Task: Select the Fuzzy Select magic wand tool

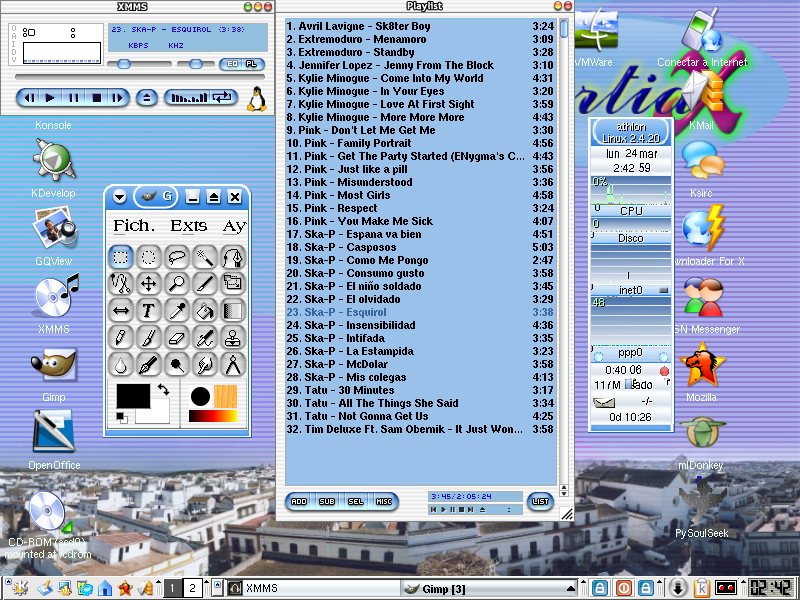Action: [x=205, y=257]
